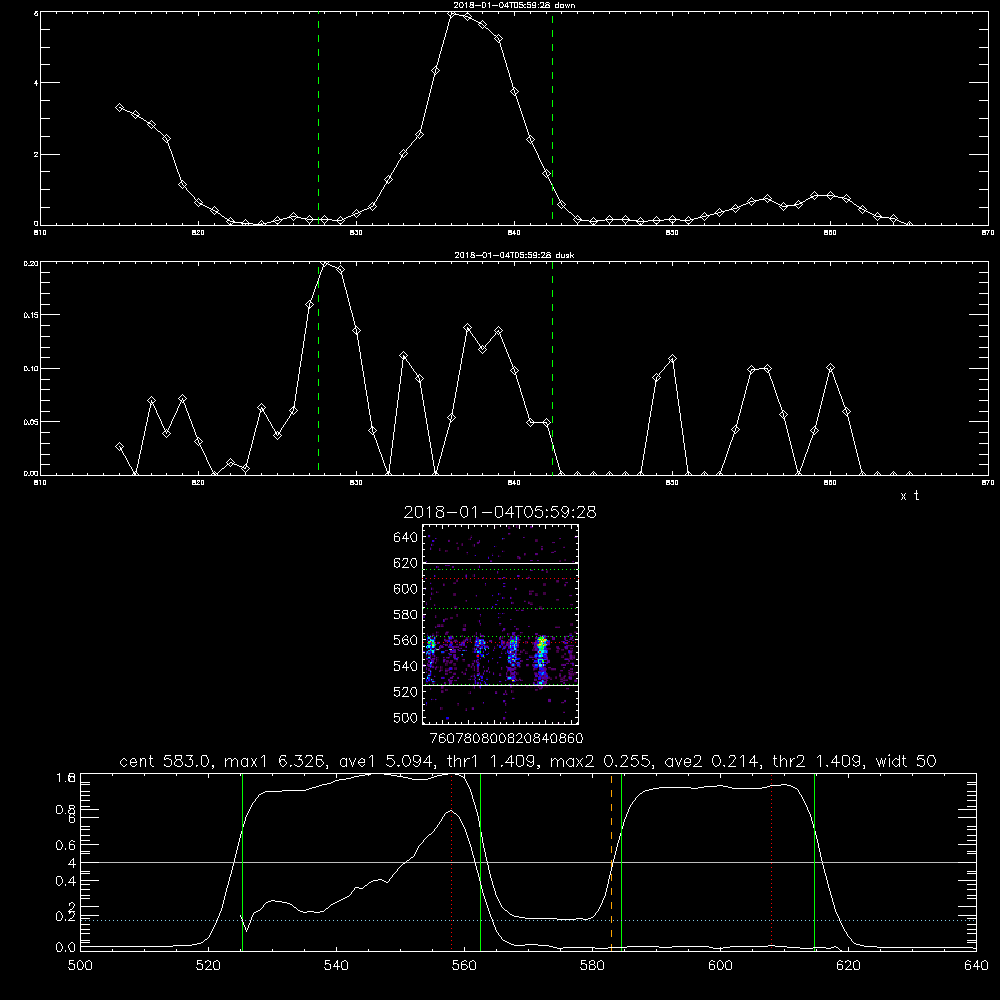Image resolution: width=1000 pixels, height=1000 pixels.
Task: Click y-axis label 2 of dawn plot
Action: tap(36, 155)
